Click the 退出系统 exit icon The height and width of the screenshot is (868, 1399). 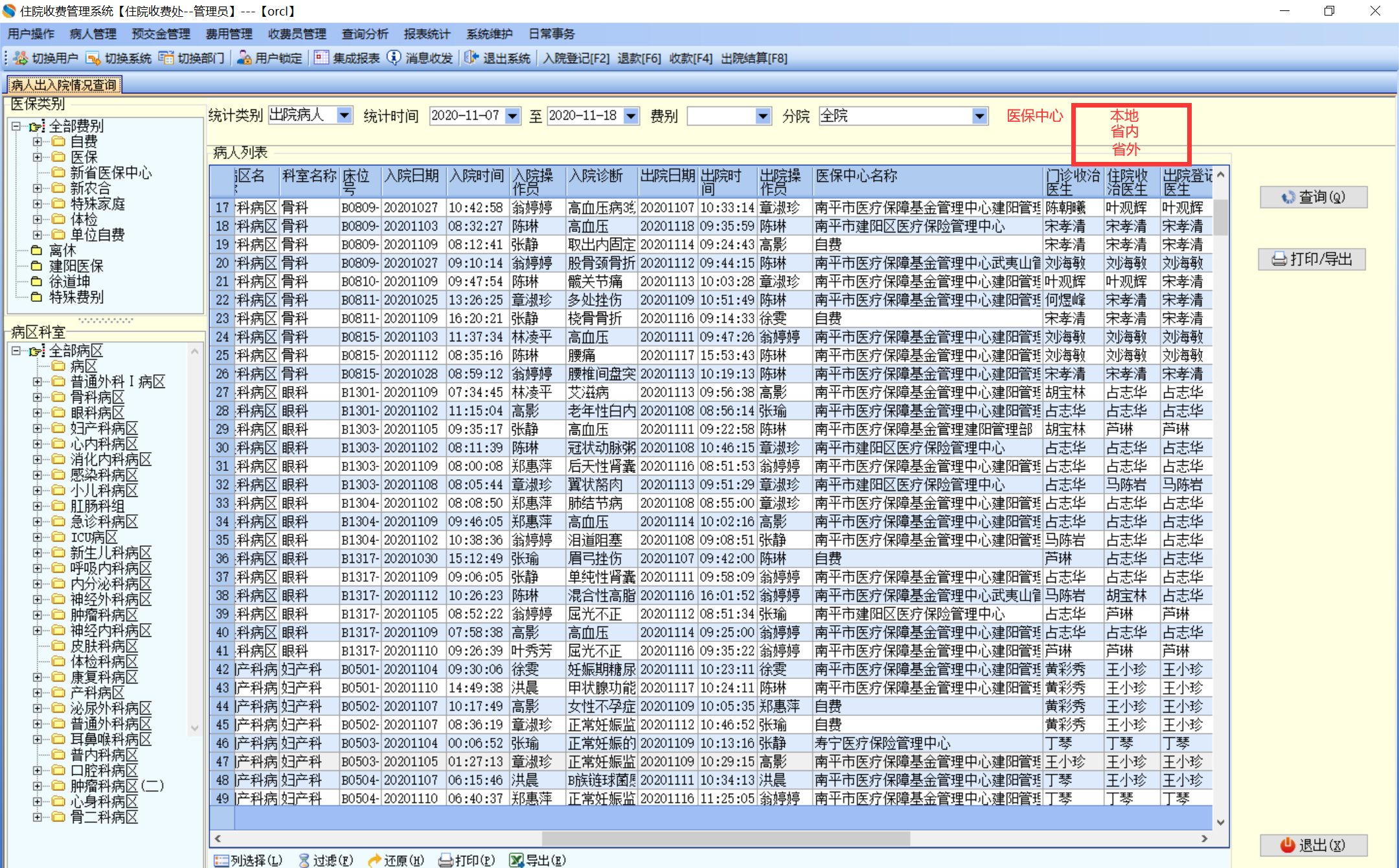(472, 58)
